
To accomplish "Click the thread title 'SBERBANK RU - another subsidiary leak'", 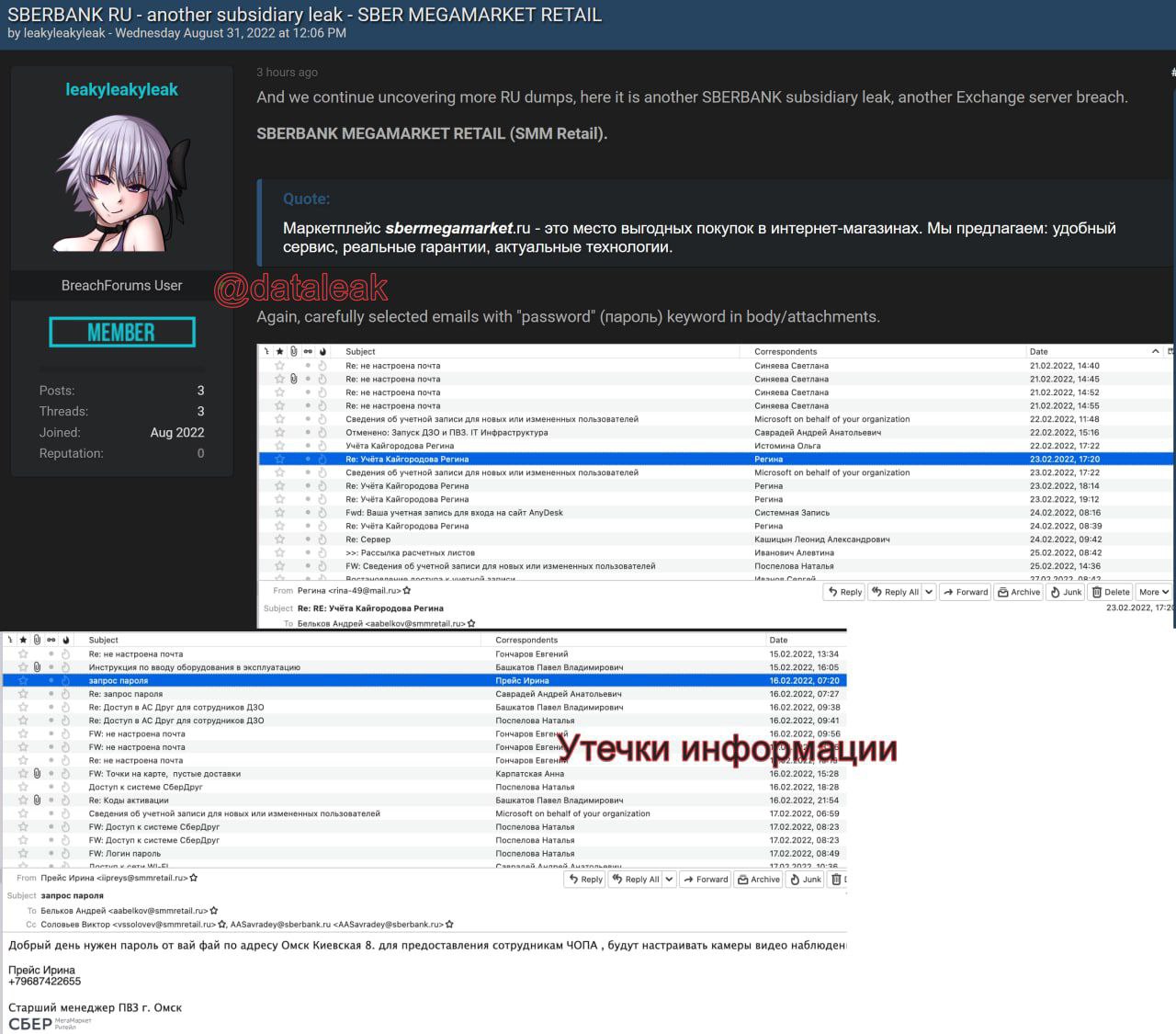I will click(305, 15).
